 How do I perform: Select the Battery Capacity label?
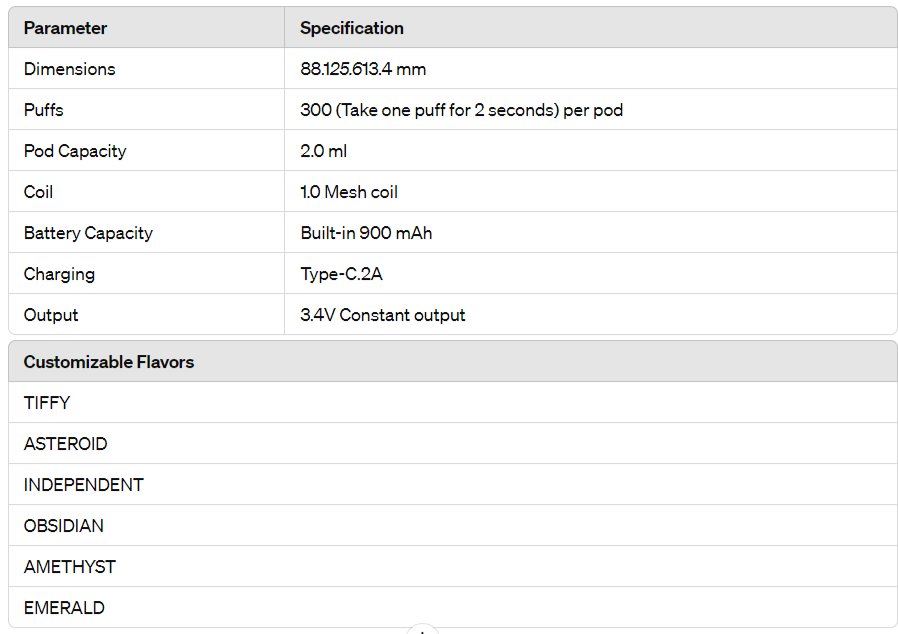point(88,233)
